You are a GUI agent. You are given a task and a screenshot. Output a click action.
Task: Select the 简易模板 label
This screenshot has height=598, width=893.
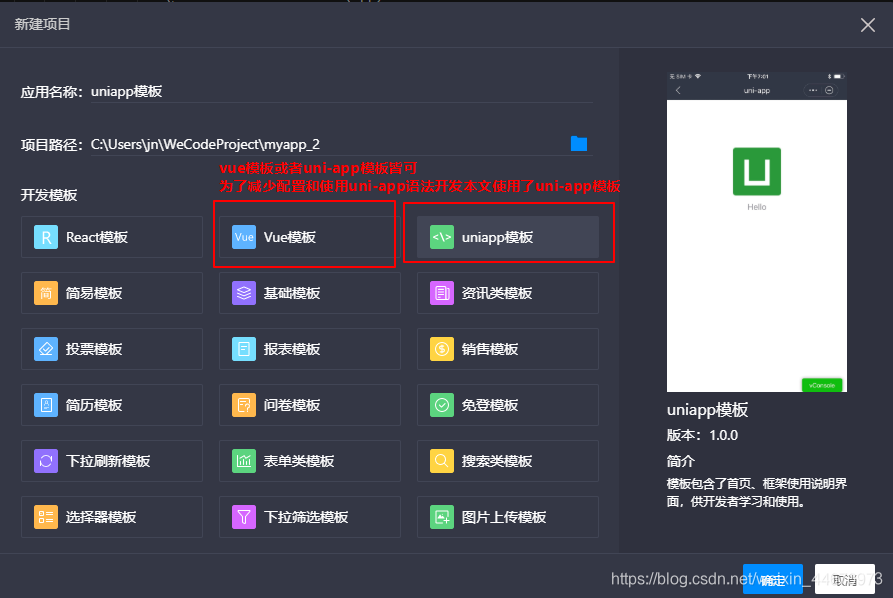(94, 293)
